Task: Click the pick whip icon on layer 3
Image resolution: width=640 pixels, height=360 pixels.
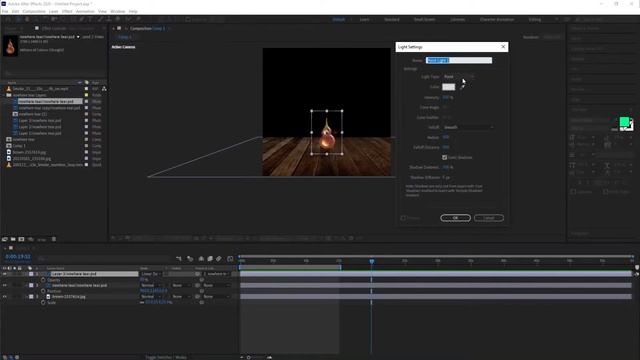Action: [198, 296]
